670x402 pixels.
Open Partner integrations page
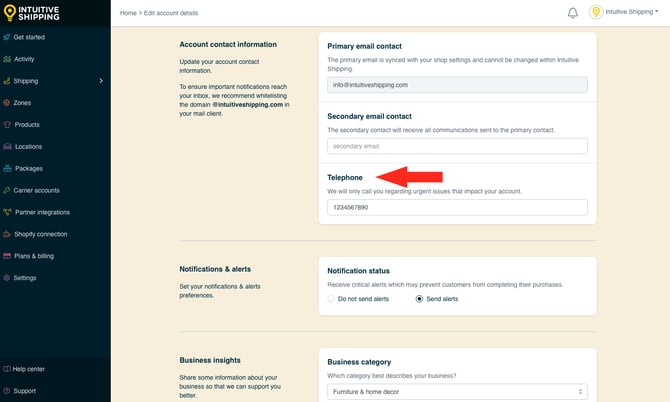click(x=42, y=212)
